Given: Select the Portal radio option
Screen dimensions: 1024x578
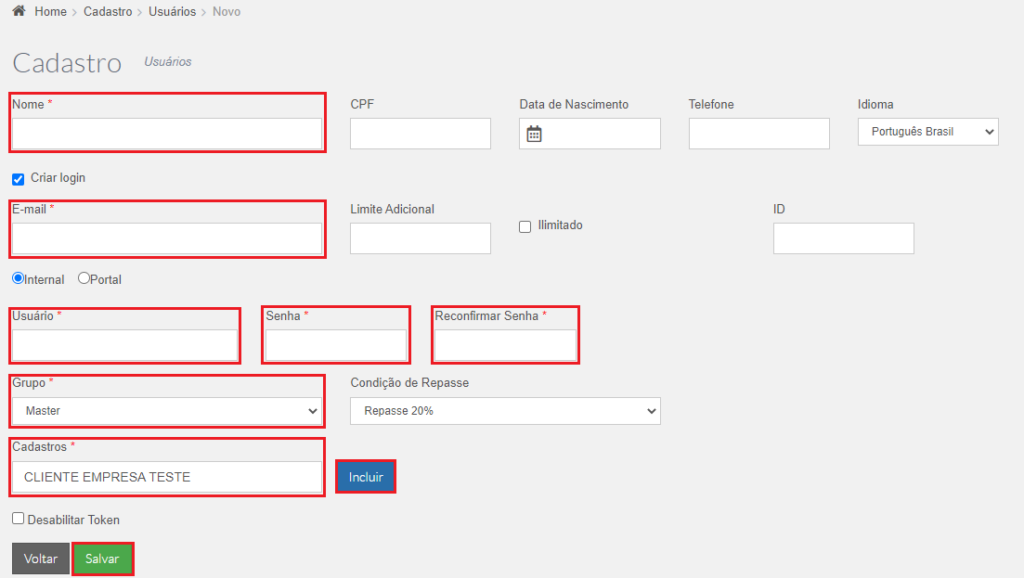Looking at the screenshot, I should (x=84, y=278).
